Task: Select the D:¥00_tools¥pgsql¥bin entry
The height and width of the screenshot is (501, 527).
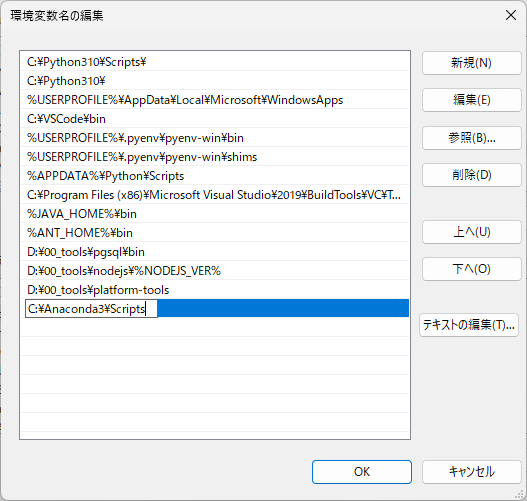Action: click(x=215, y=252)
